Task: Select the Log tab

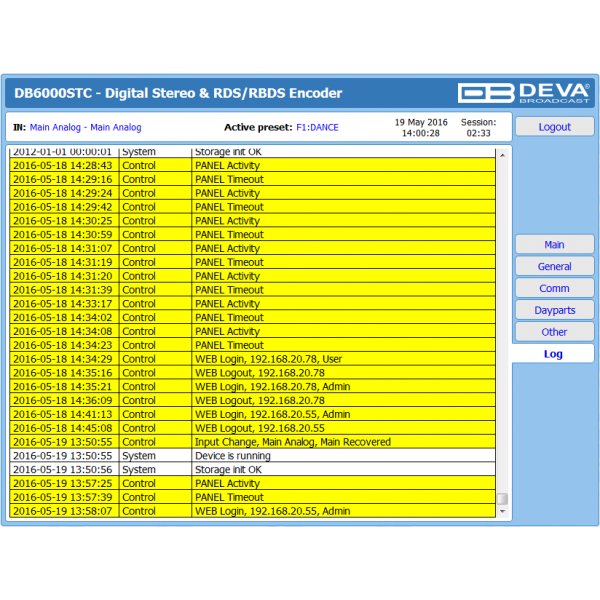Action: click(553, 354)
